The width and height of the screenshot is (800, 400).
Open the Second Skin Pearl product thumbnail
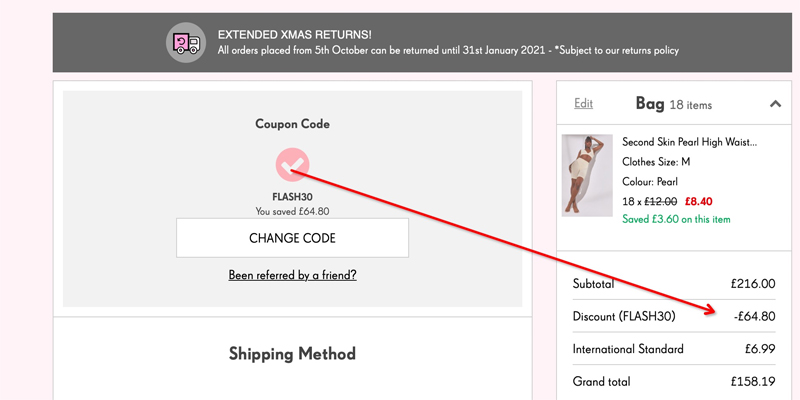click(587, 175)
